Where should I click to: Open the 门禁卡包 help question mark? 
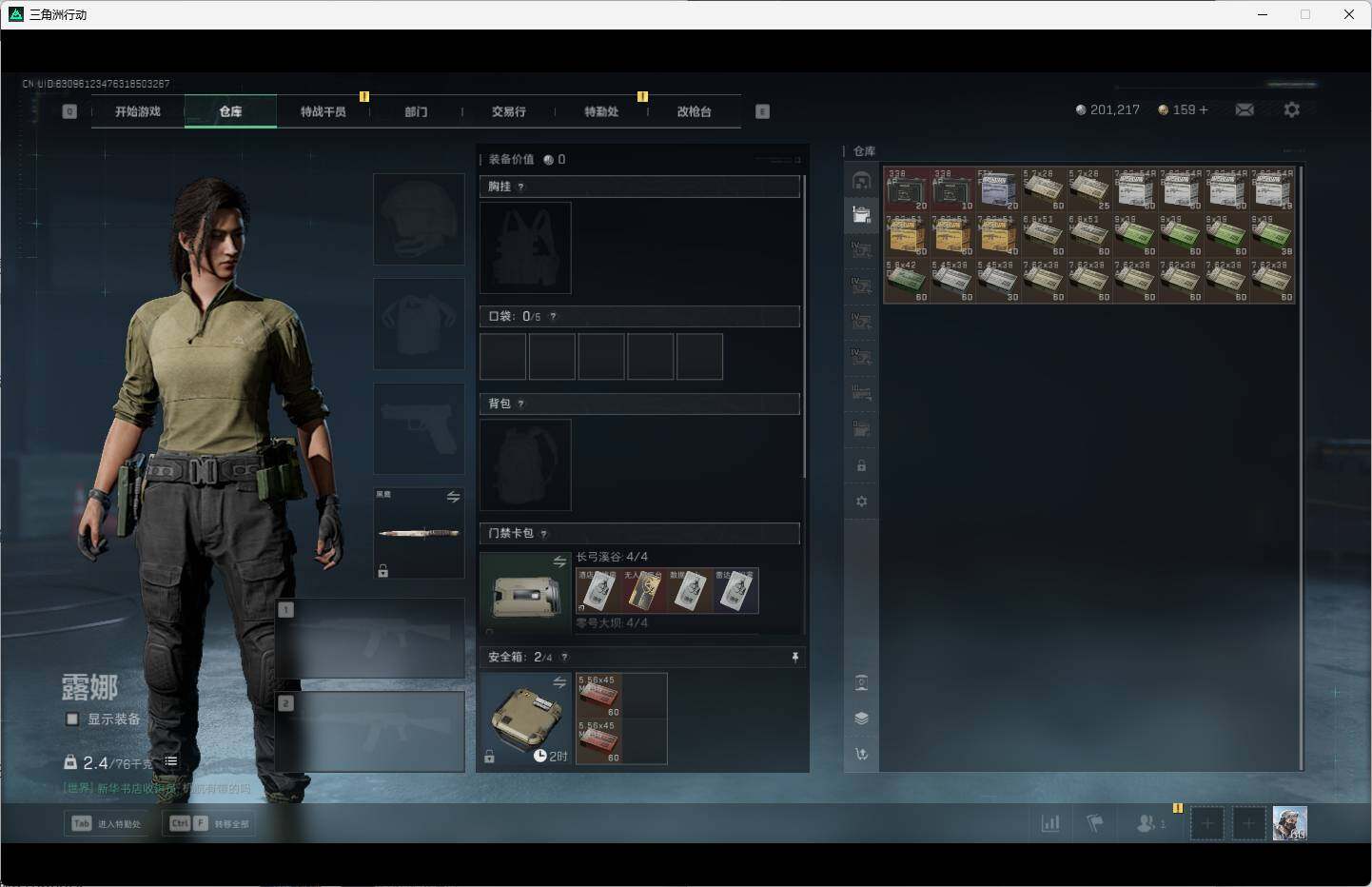point(543,533)
